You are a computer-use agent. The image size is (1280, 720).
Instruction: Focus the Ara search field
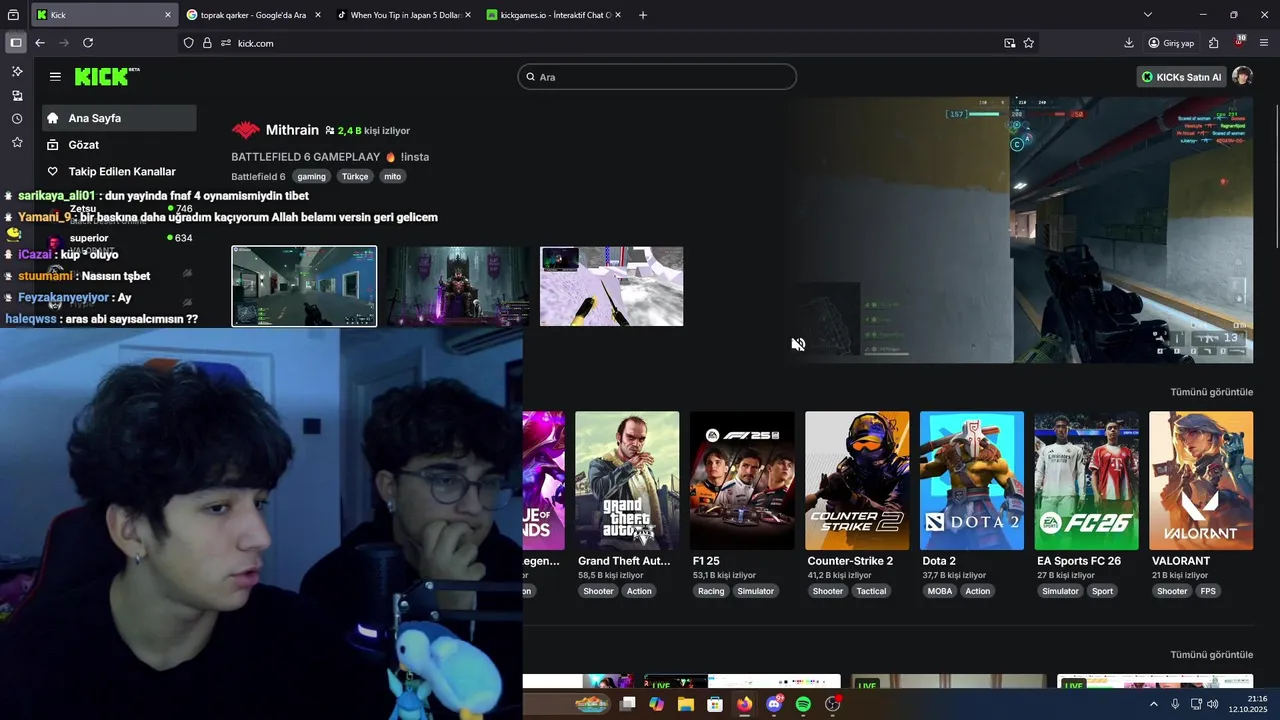click(x=657, y=77)
